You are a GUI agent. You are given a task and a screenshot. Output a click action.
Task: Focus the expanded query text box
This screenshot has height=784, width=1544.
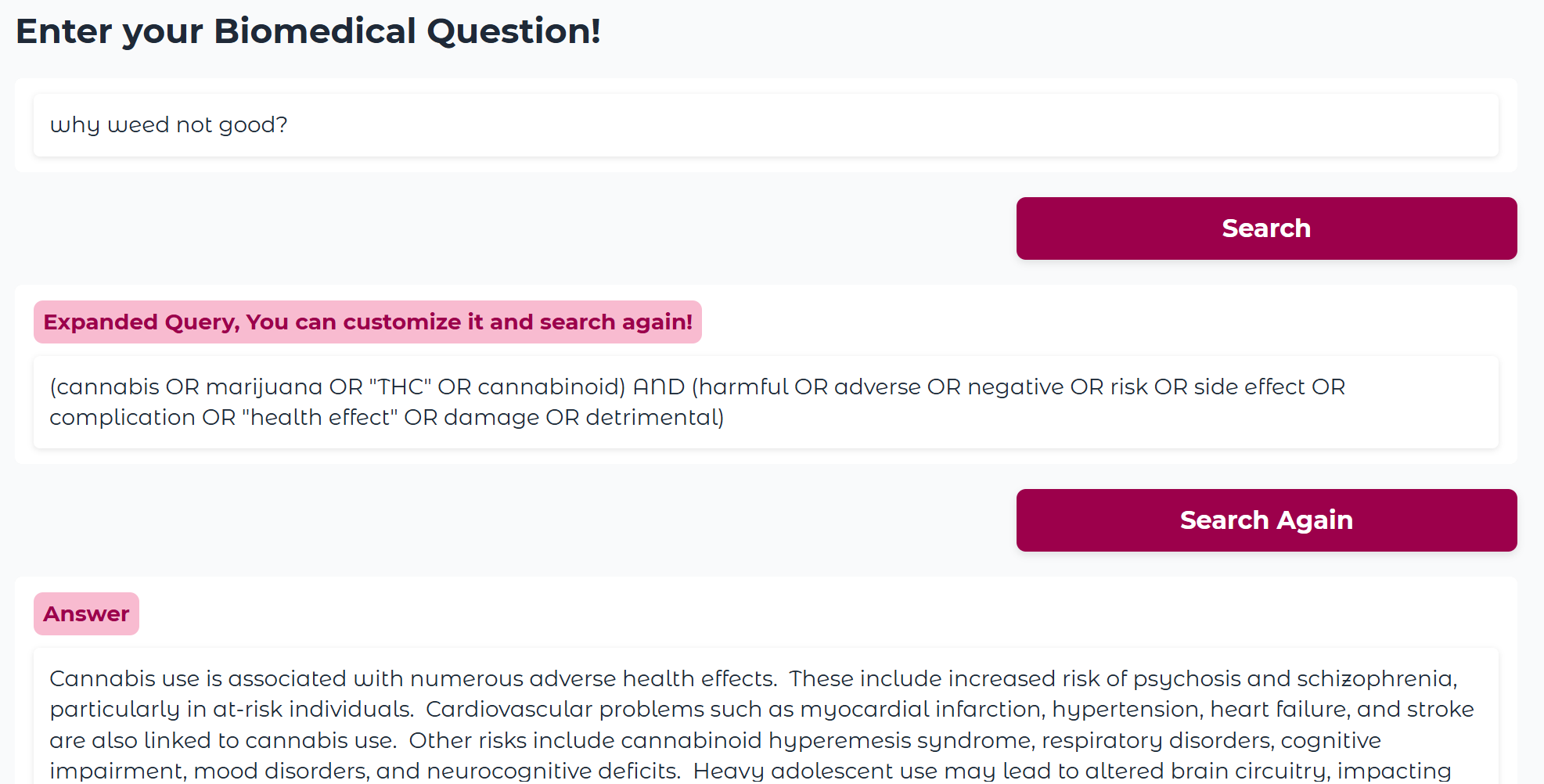pyautogui.click(x=765, y=402)
